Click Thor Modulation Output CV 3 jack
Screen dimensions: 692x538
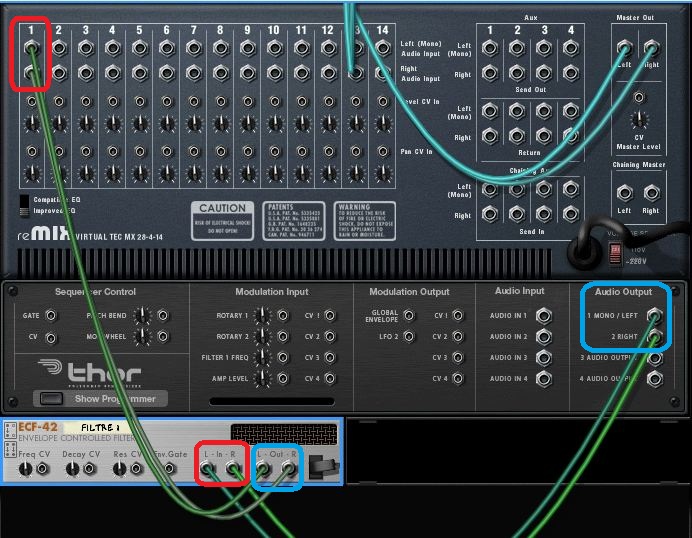coord(458,357)
